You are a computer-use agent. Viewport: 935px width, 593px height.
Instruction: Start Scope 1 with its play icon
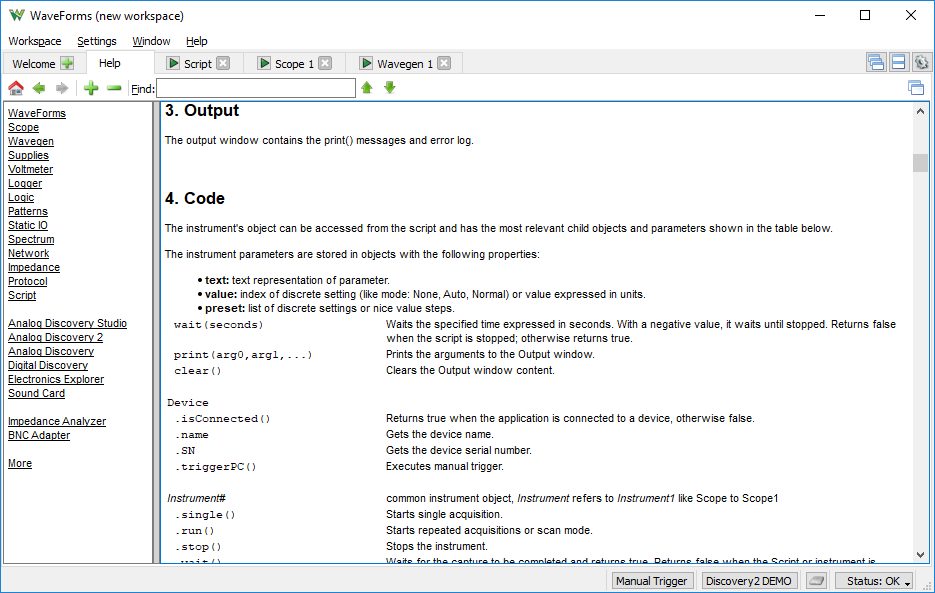[x=264, y=63]
